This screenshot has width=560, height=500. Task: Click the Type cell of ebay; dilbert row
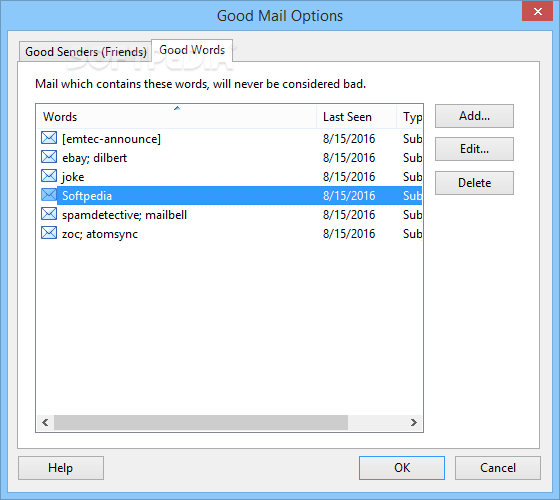(x=412, y=158)
